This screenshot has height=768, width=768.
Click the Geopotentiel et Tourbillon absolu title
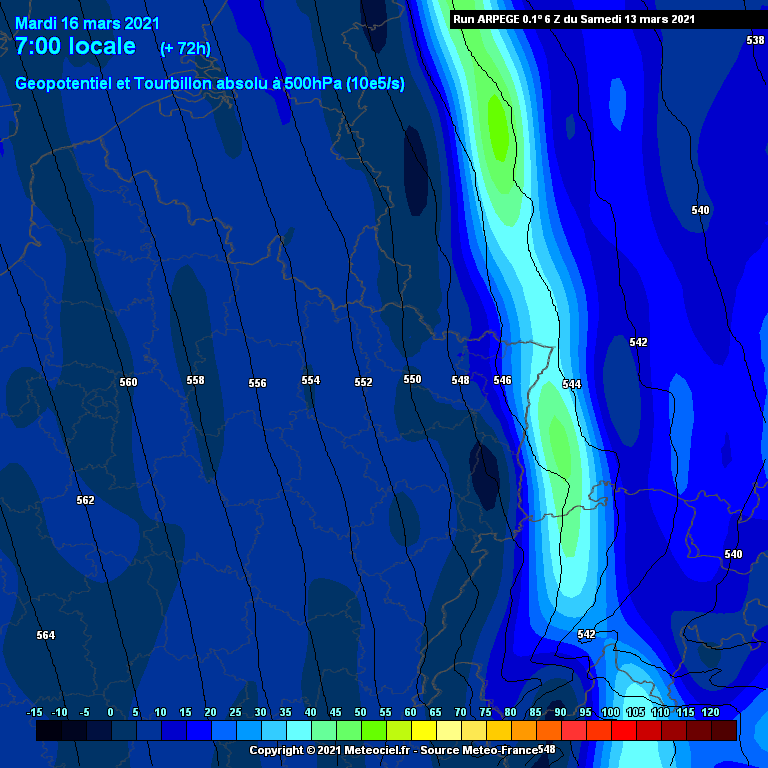point(209,85)
